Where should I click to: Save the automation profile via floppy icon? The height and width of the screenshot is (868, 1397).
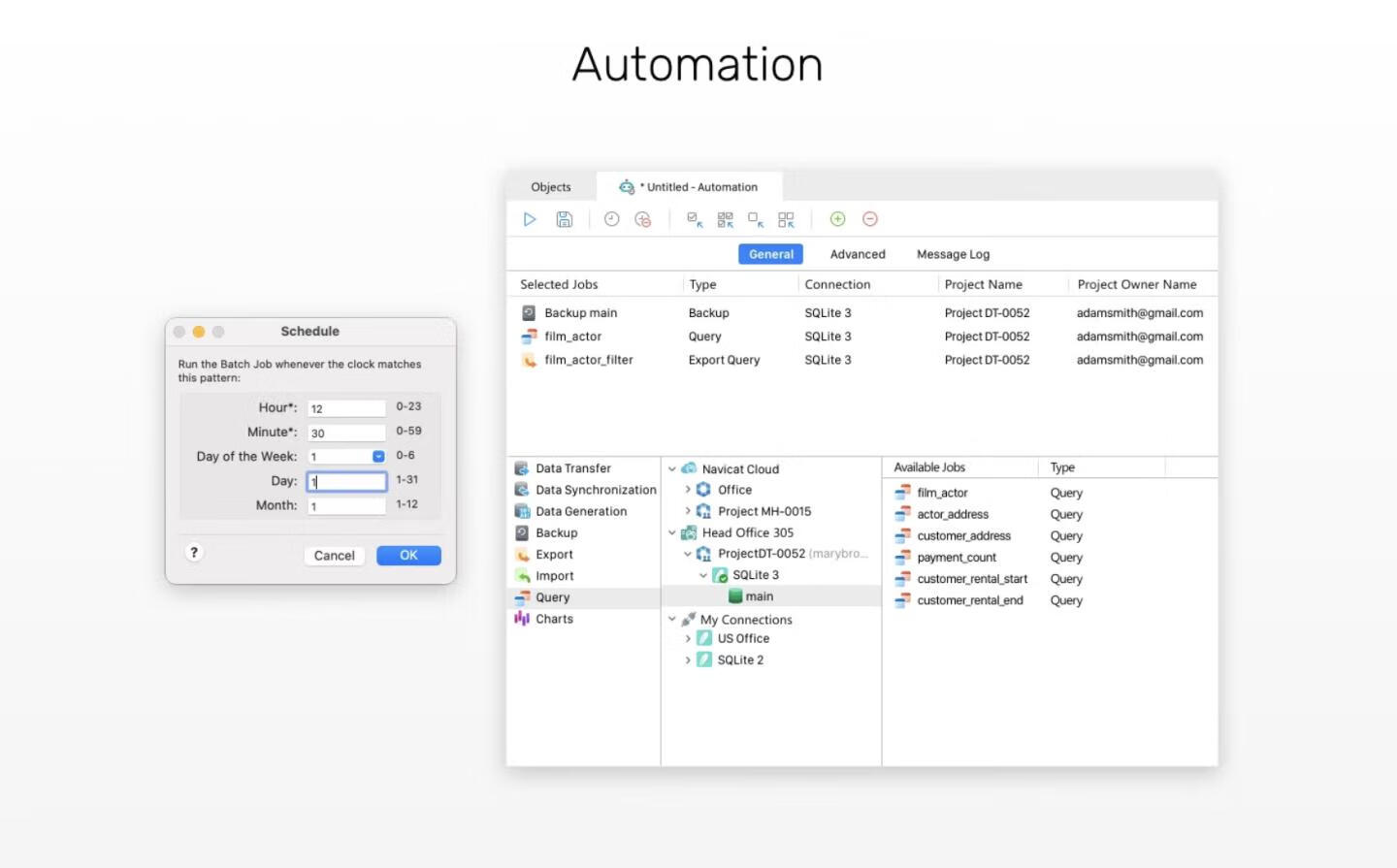coord(564,219)
